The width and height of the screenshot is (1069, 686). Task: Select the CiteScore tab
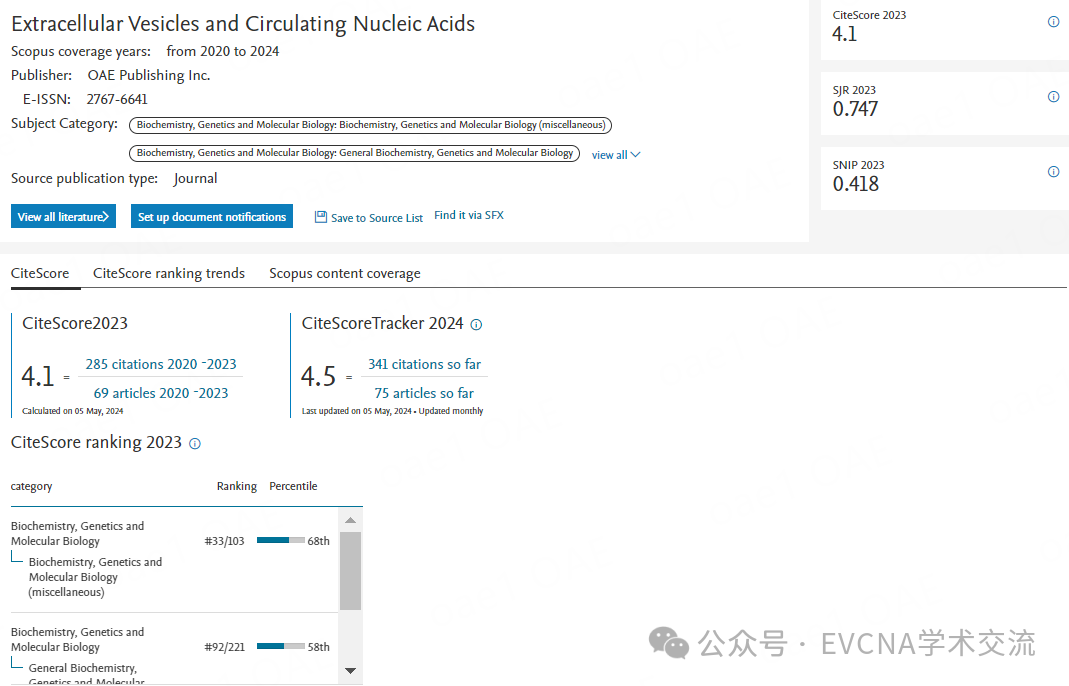40,273
